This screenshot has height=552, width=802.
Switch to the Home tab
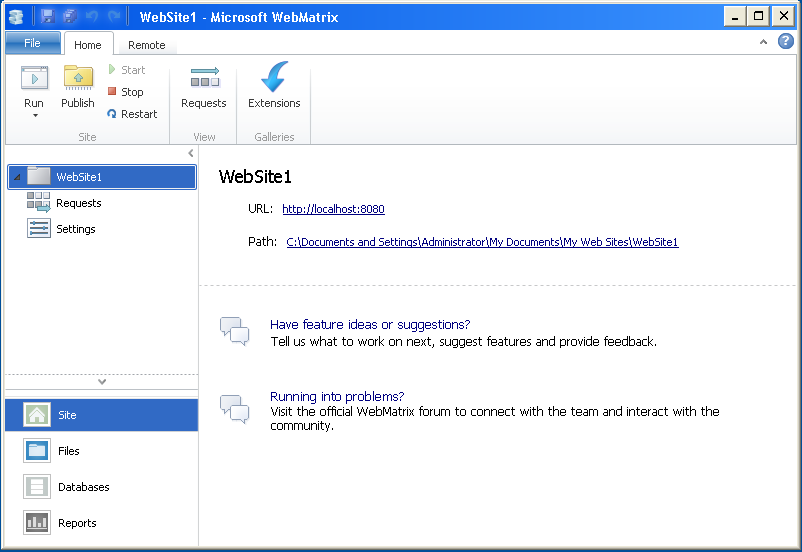pyautogui.click(x=87, y=45)
